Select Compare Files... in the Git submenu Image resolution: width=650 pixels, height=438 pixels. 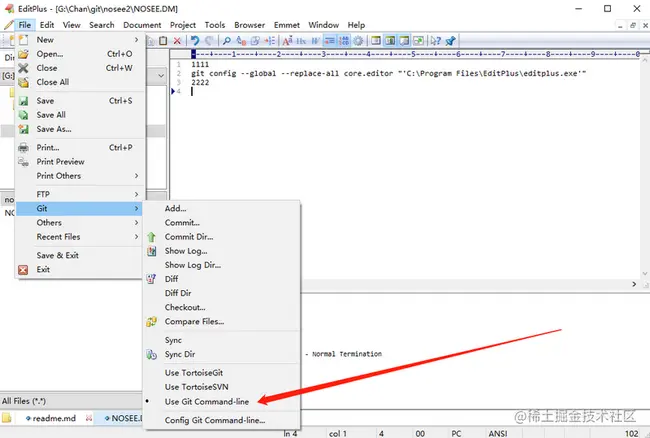tap(222, 321)
